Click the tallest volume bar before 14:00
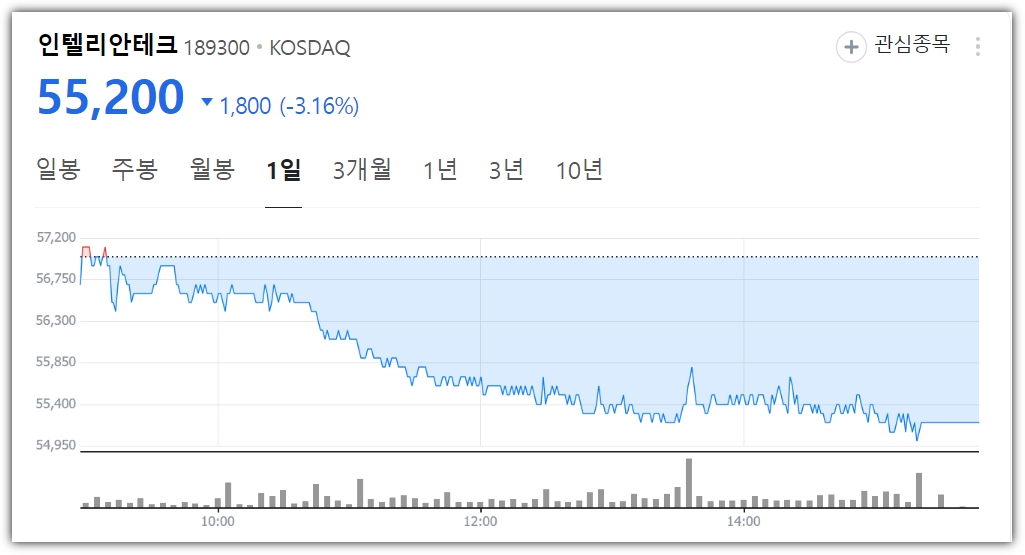The height and width of the screenshot is (555, 1025). point(689,483)
